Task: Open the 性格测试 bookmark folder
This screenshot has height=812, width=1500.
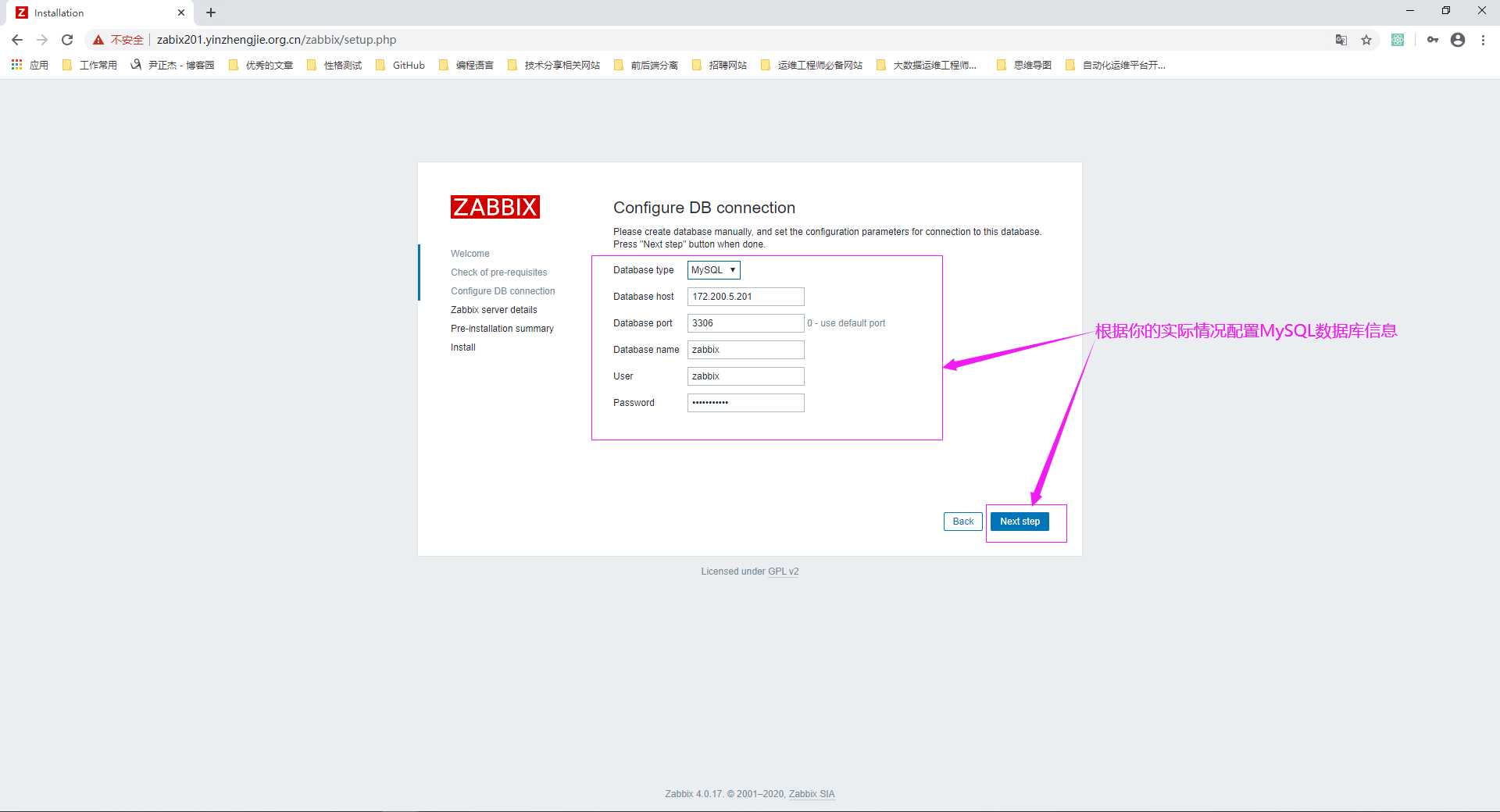Action: click(x=334, y=65)
